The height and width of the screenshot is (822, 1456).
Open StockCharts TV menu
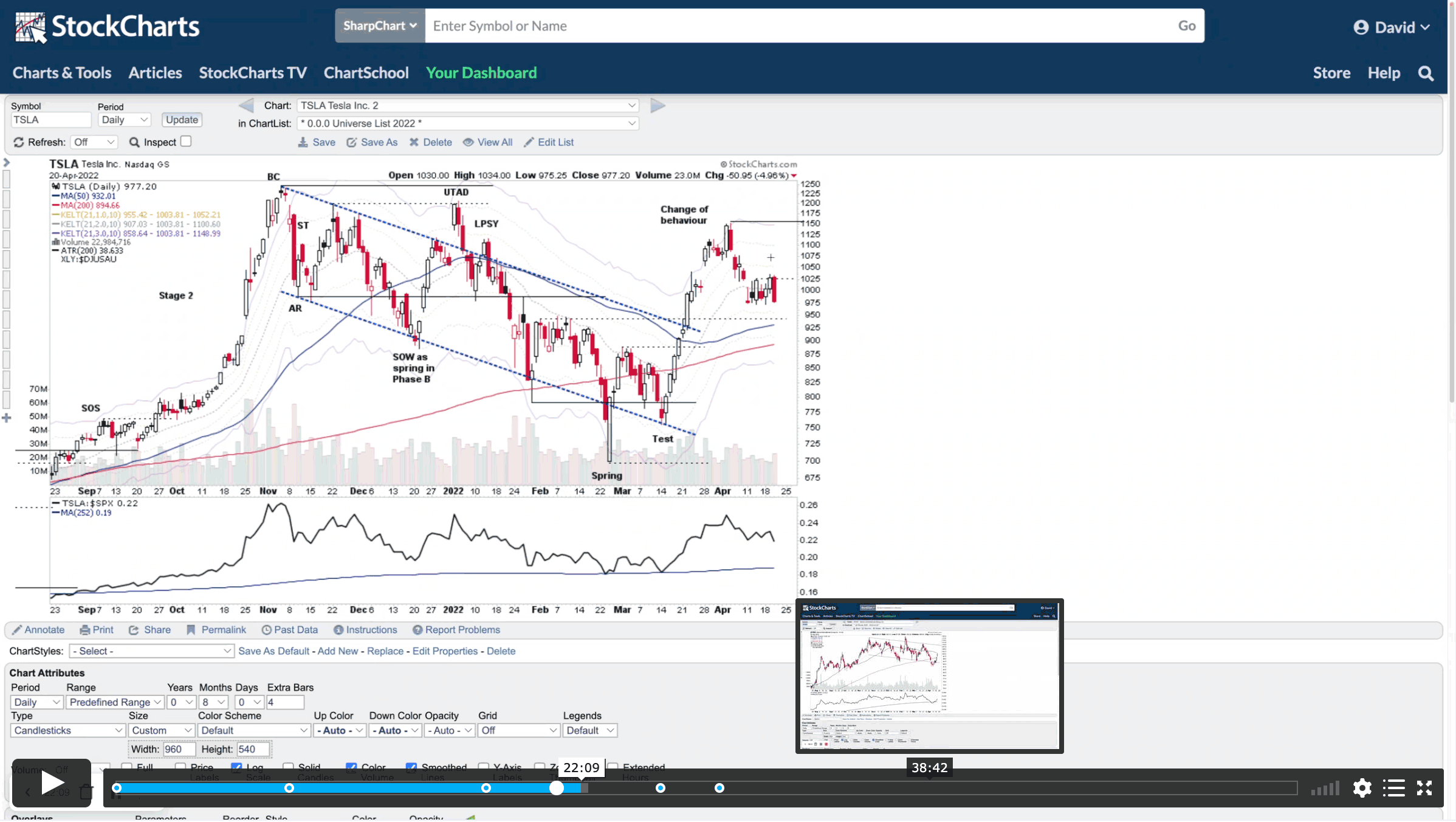coord(253,73)
